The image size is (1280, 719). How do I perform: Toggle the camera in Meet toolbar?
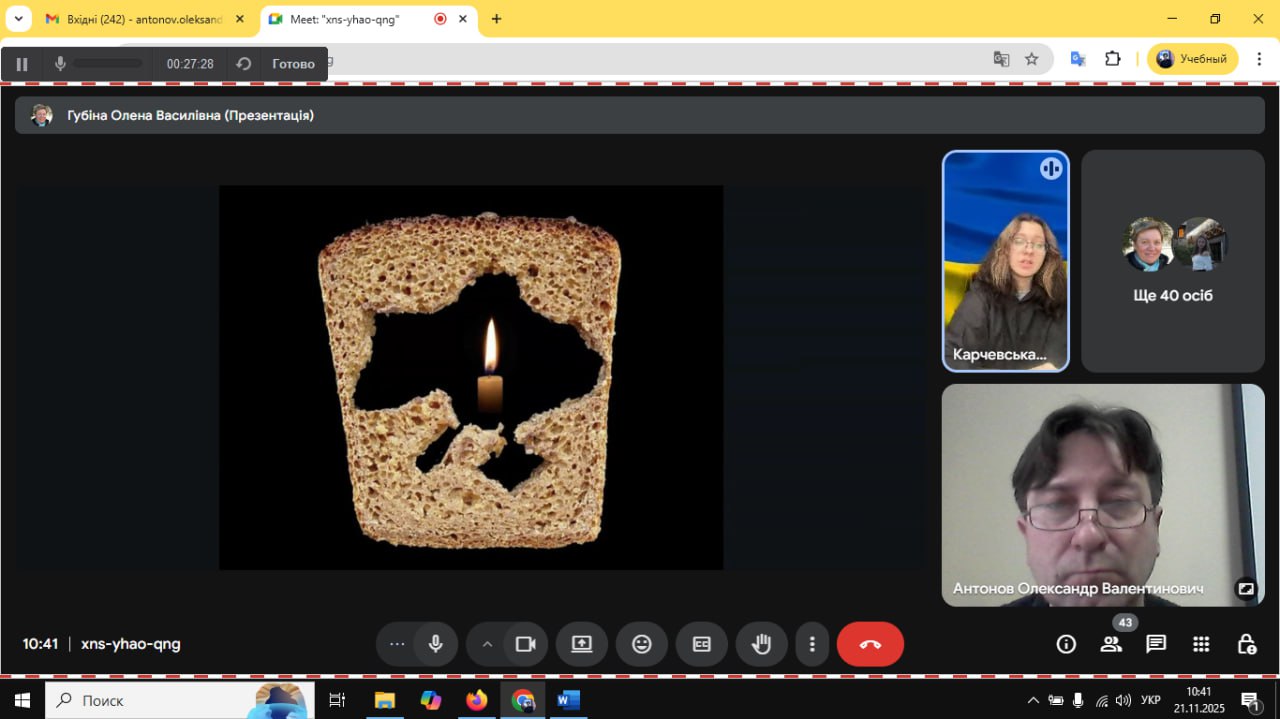[x=525, y=644]
